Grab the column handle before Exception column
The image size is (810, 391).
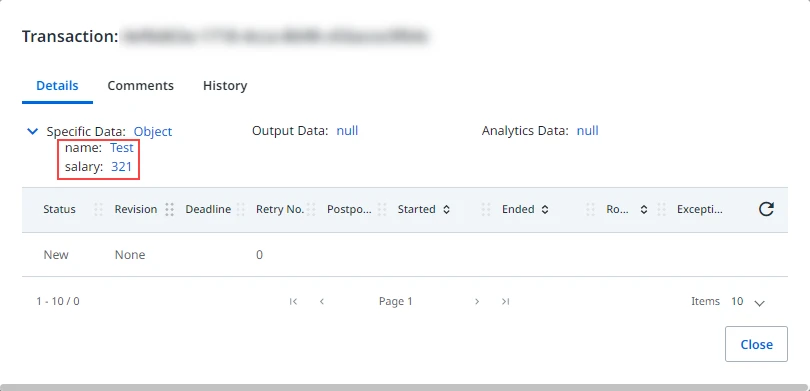(661, 209)
